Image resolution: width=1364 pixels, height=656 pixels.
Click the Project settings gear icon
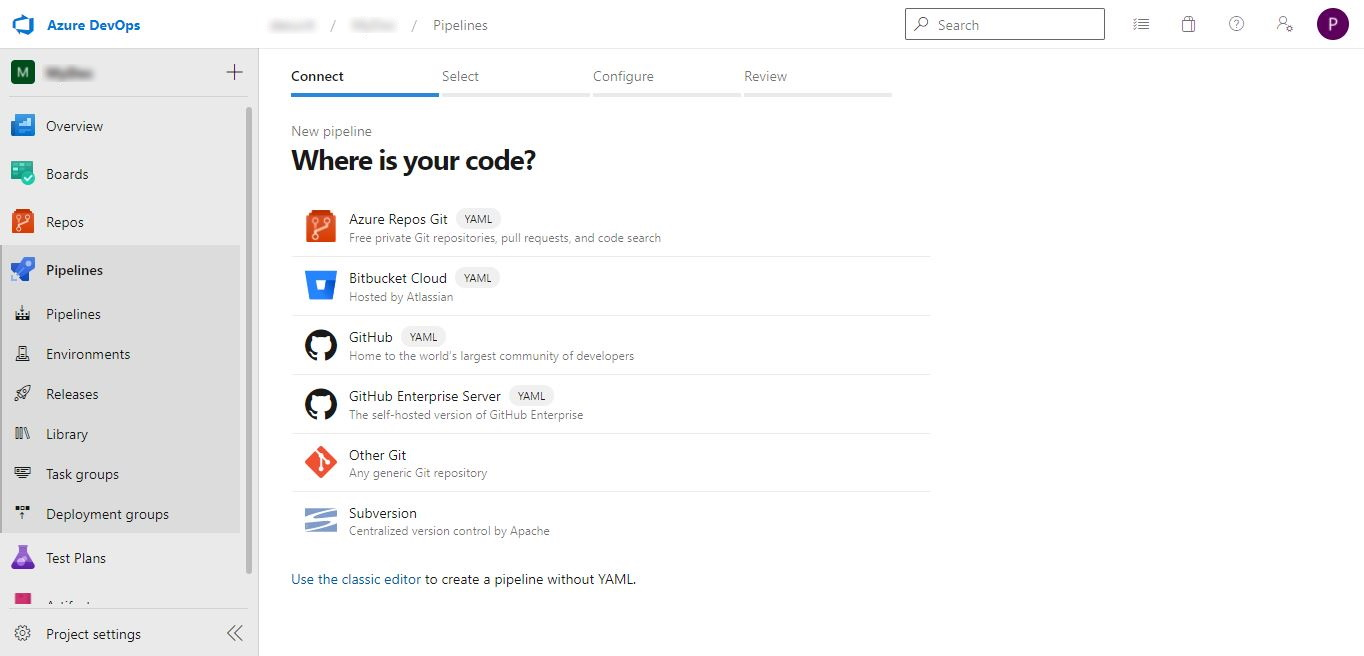coord(23,634)
